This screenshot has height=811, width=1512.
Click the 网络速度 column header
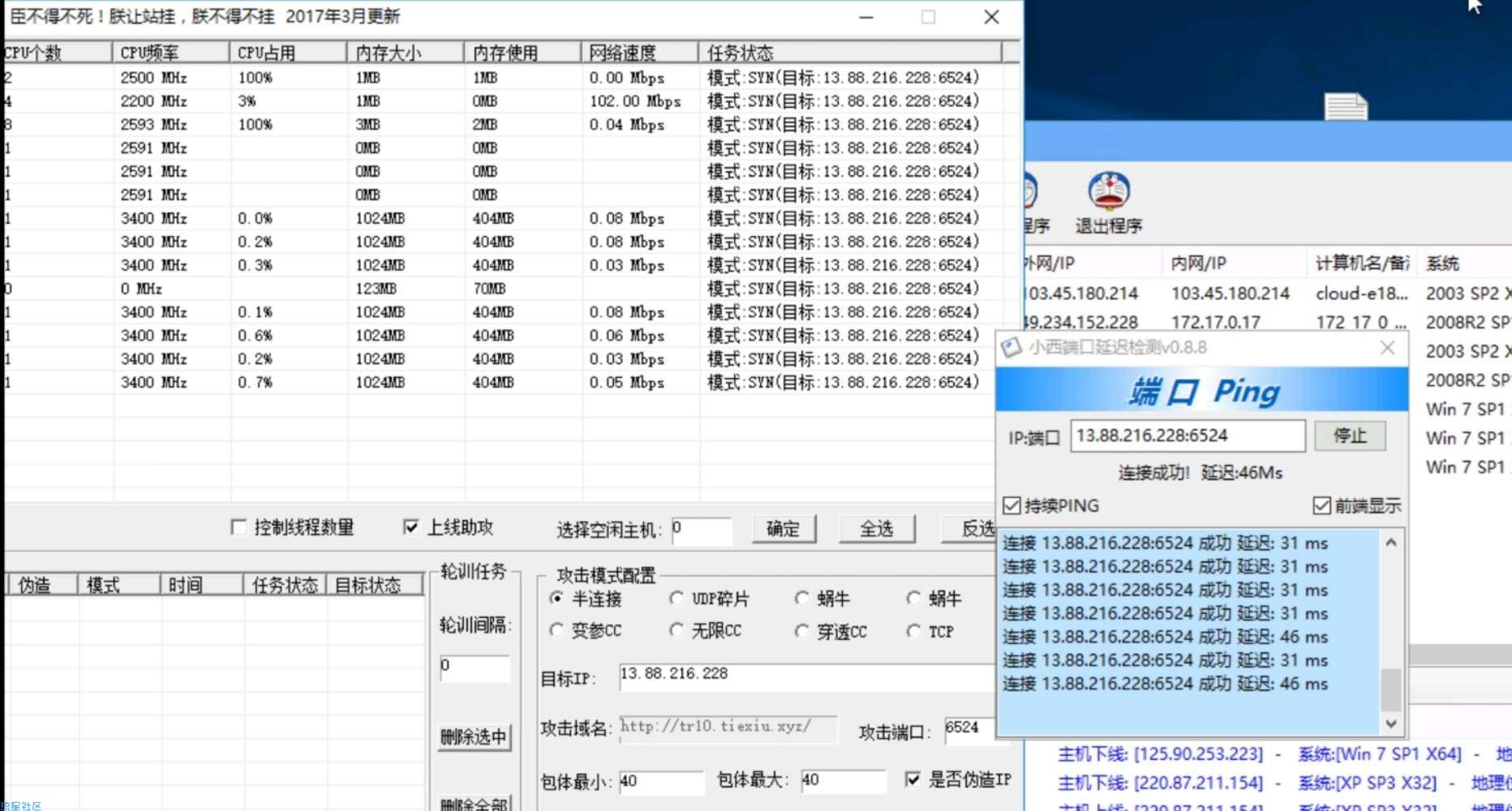(640, 53)
